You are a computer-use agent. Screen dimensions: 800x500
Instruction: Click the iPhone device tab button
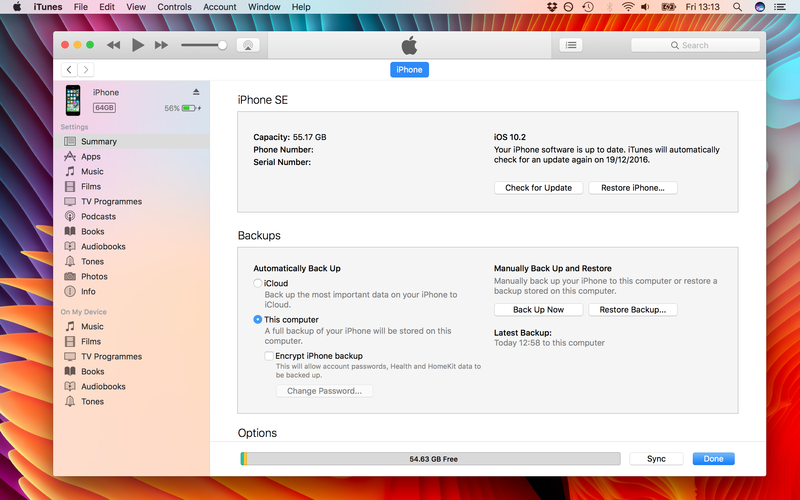[409, 69]
